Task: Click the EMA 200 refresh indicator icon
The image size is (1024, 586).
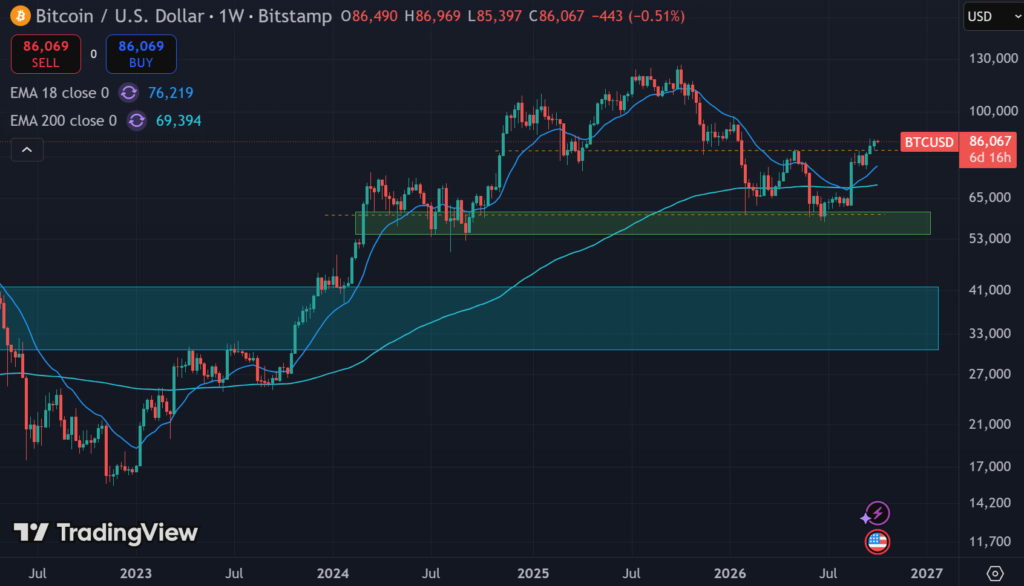Action: (x=136, y=121)
